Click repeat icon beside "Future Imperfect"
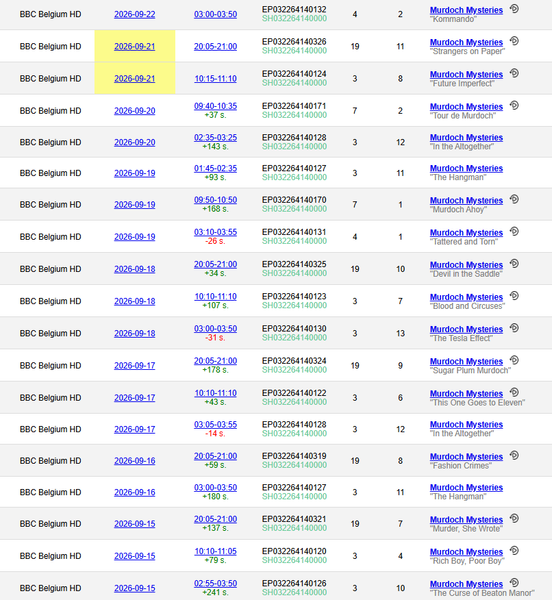 pyautogui.click(x=515, y=73)
